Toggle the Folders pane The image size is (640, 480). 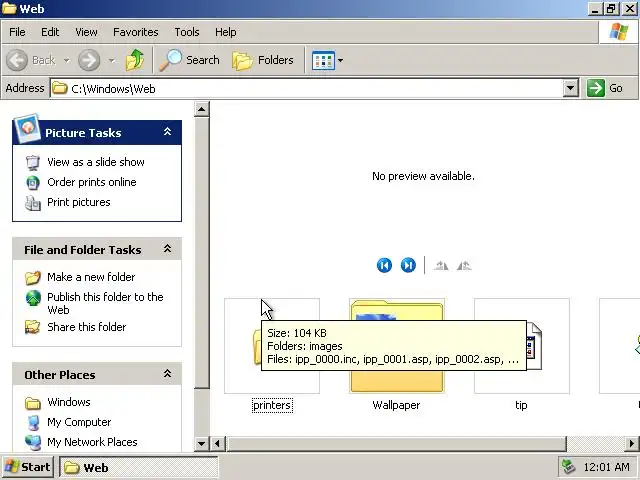point(263,60)
